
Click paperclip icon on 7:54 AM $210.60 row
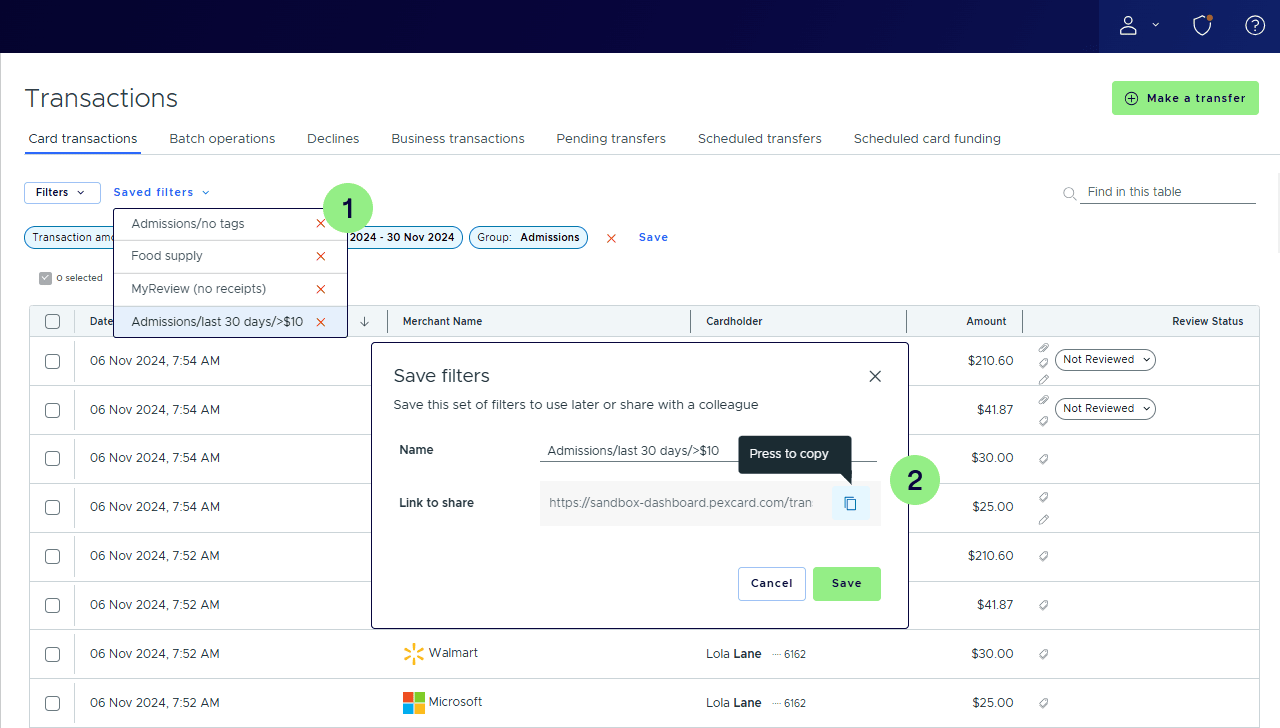pos(1044,347)
